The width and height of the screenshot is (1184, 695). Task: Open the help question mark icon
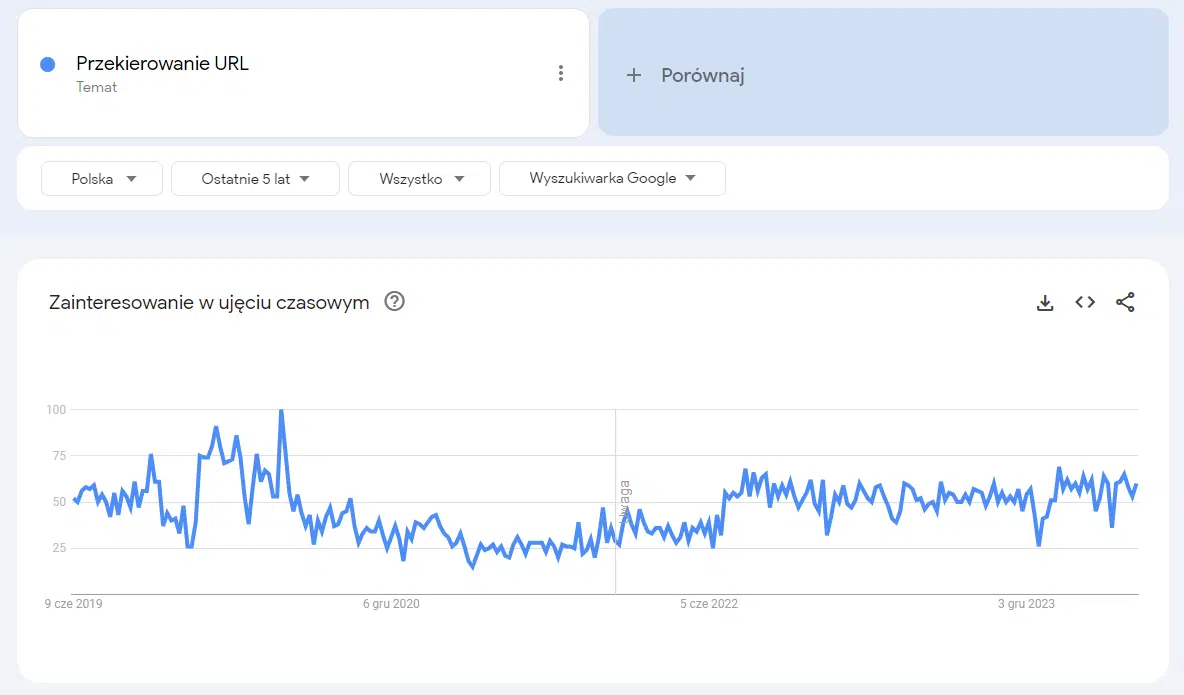click(395, 302)
